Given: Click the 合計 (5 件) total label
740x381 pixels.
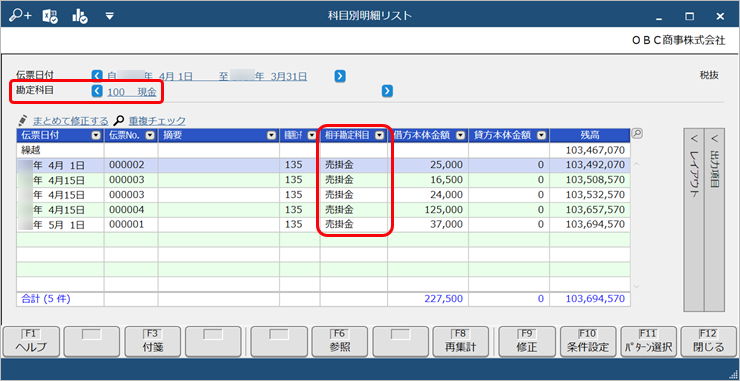Looking at the screenshot, I should coord(46,299).
